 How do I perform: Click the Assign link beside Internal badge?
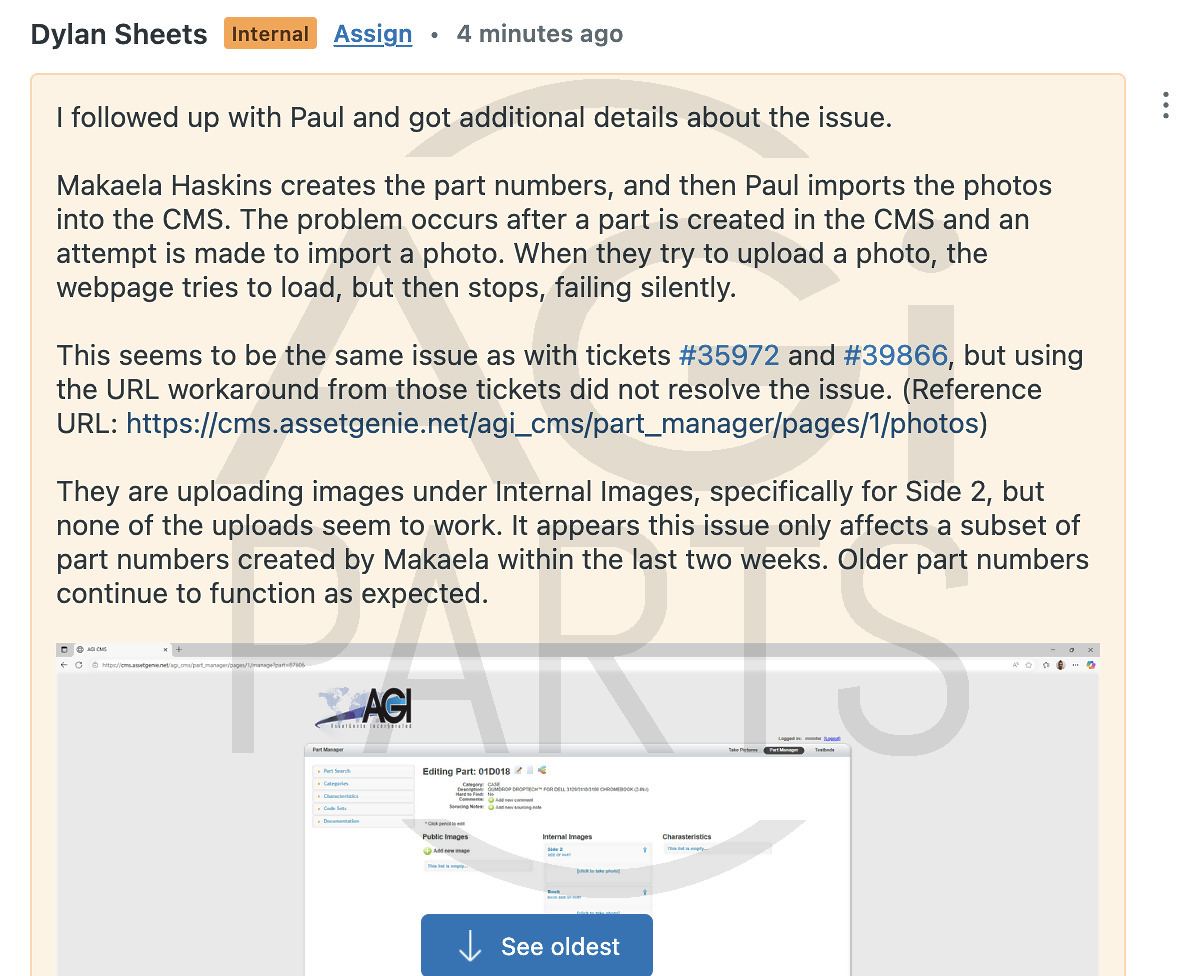373,34
